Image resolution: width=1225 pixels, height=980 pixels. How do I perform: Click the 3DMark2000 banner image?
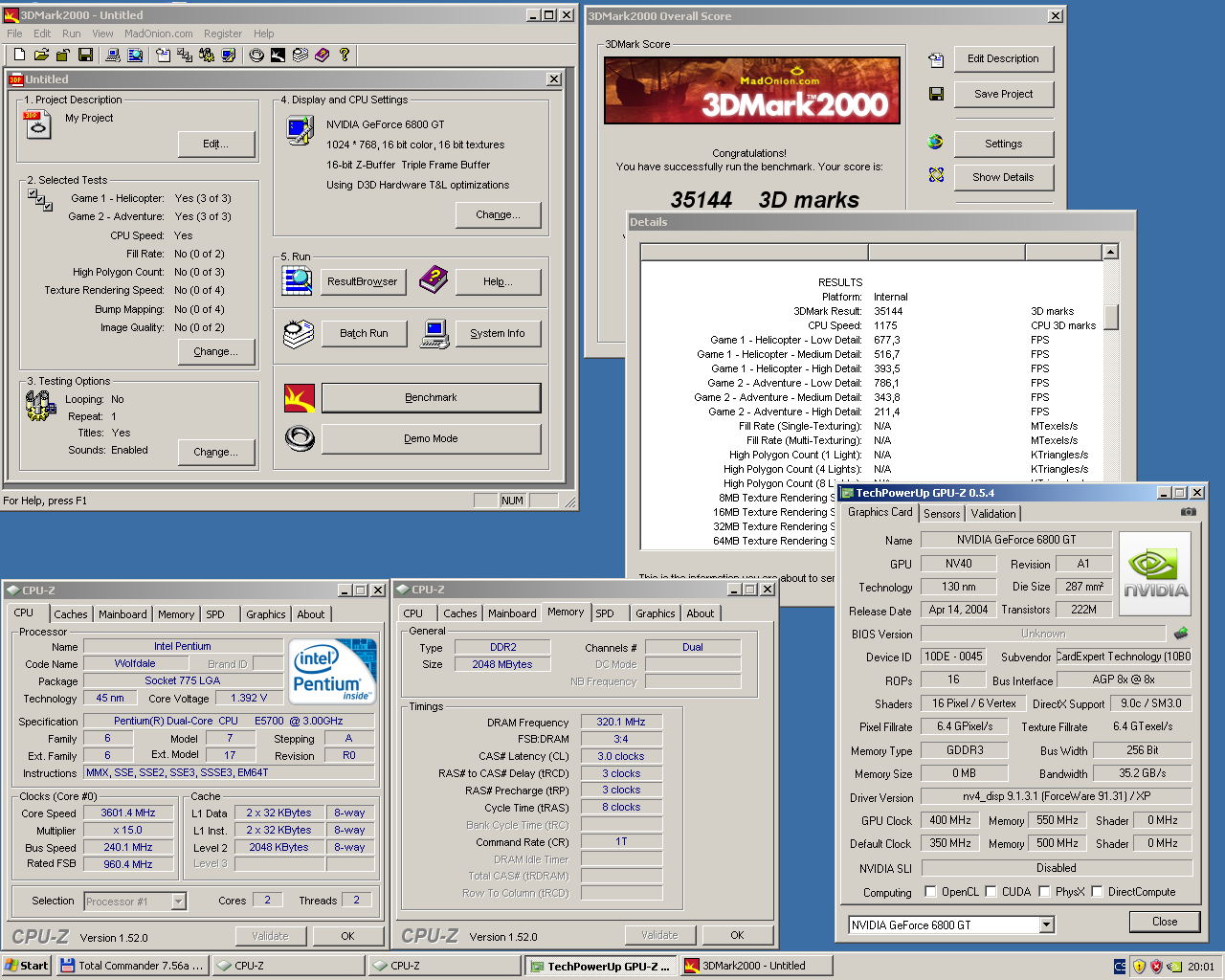[752, 90]
